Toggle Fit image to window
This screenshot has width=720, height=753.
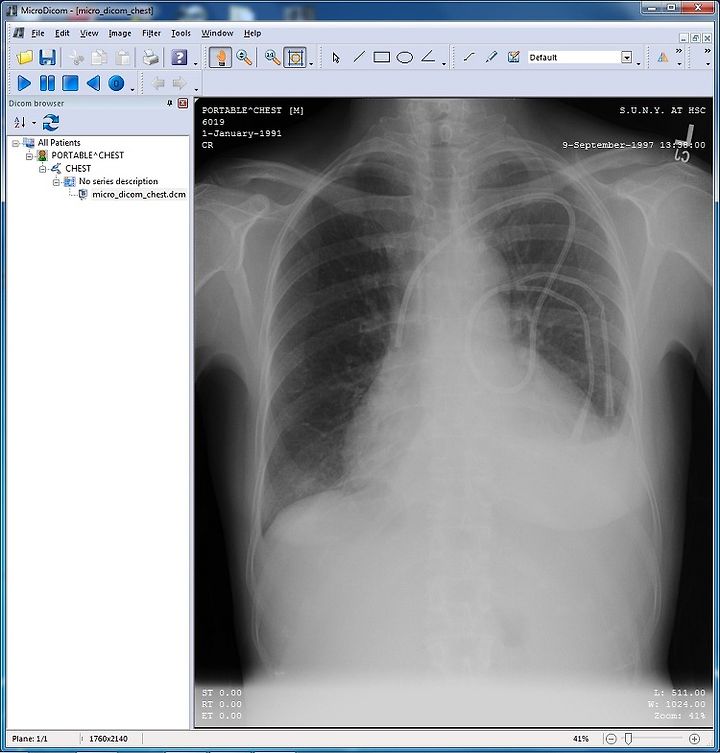point(295,58)
